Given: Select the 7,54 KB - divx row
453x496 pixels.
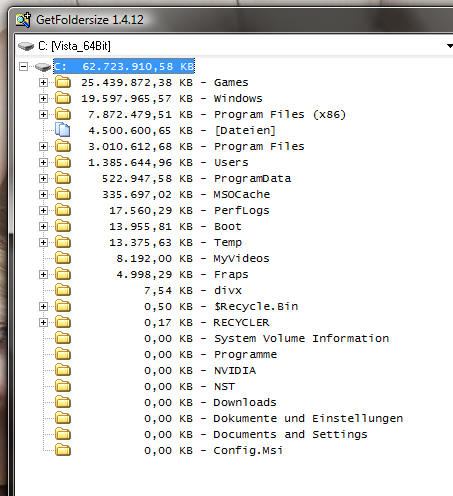Looking at the screenshot, I should pos(193,290).
